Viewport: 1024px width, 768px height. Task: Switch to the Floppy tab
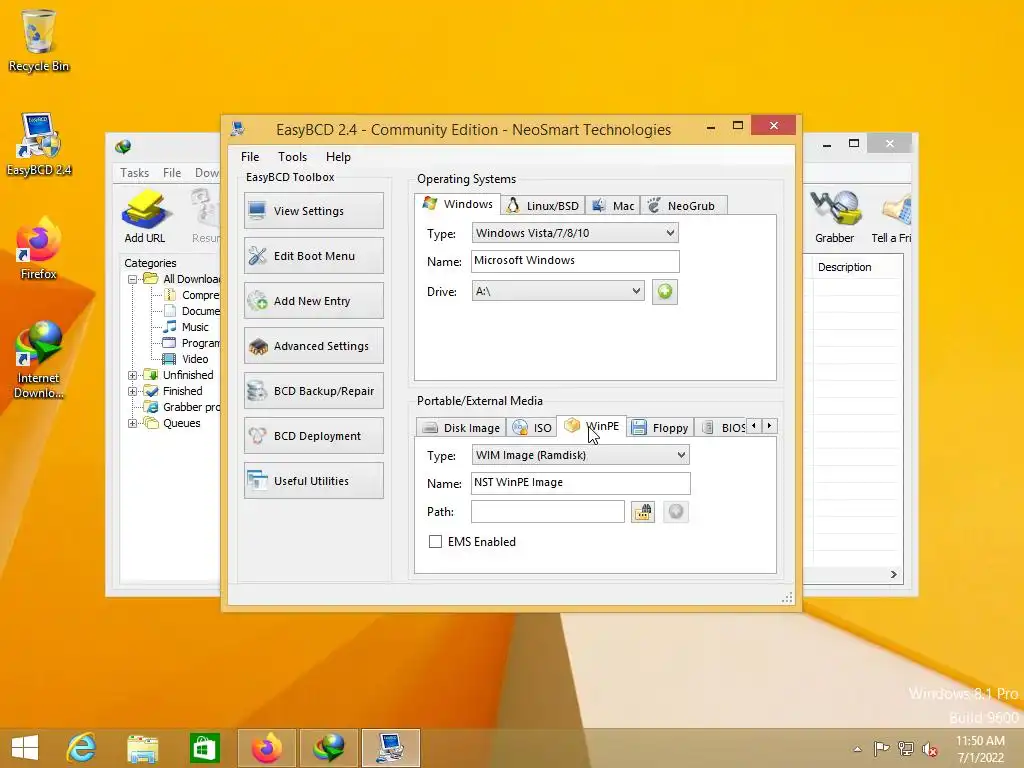(x=660, y=428)
